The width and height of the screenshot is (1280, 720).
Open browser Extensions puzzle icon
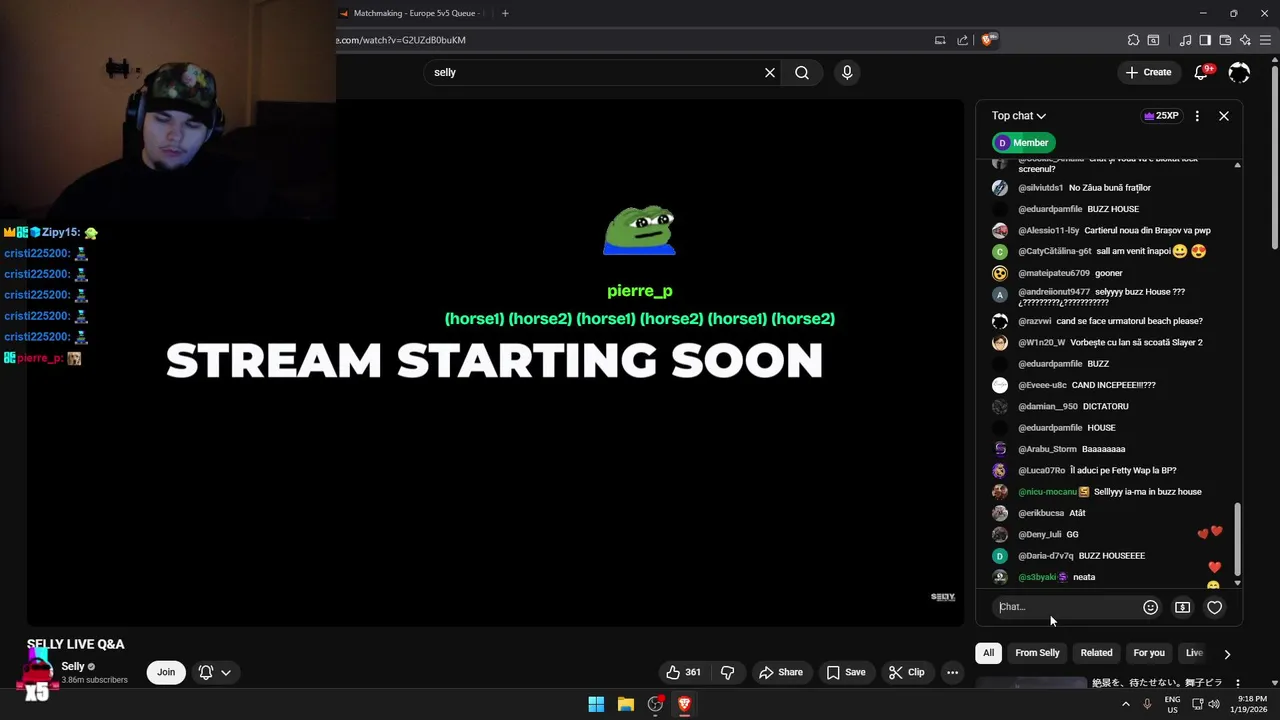click(x=1133, y=40)
